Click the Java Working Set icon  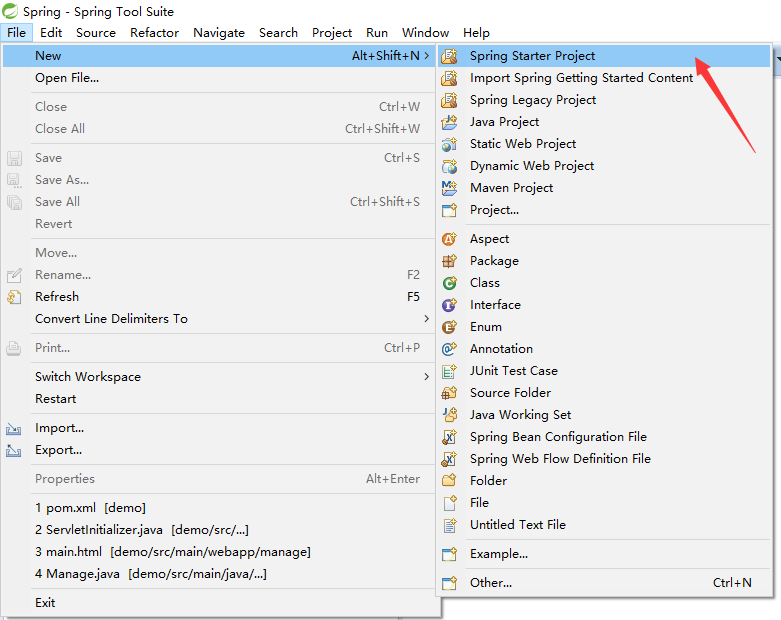[x=449, y=415]
